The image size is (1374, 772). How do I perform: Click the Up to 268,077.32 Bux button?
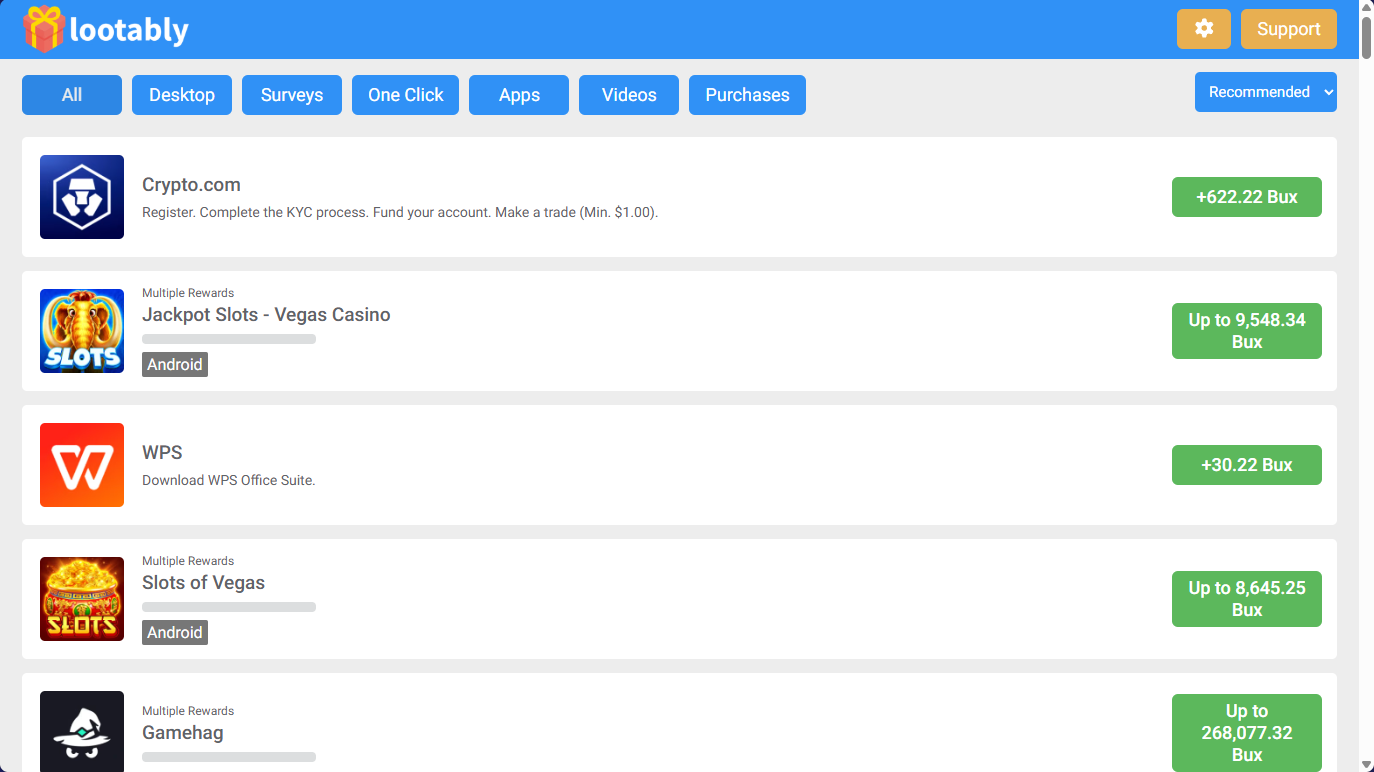(x=1247, y=733)
